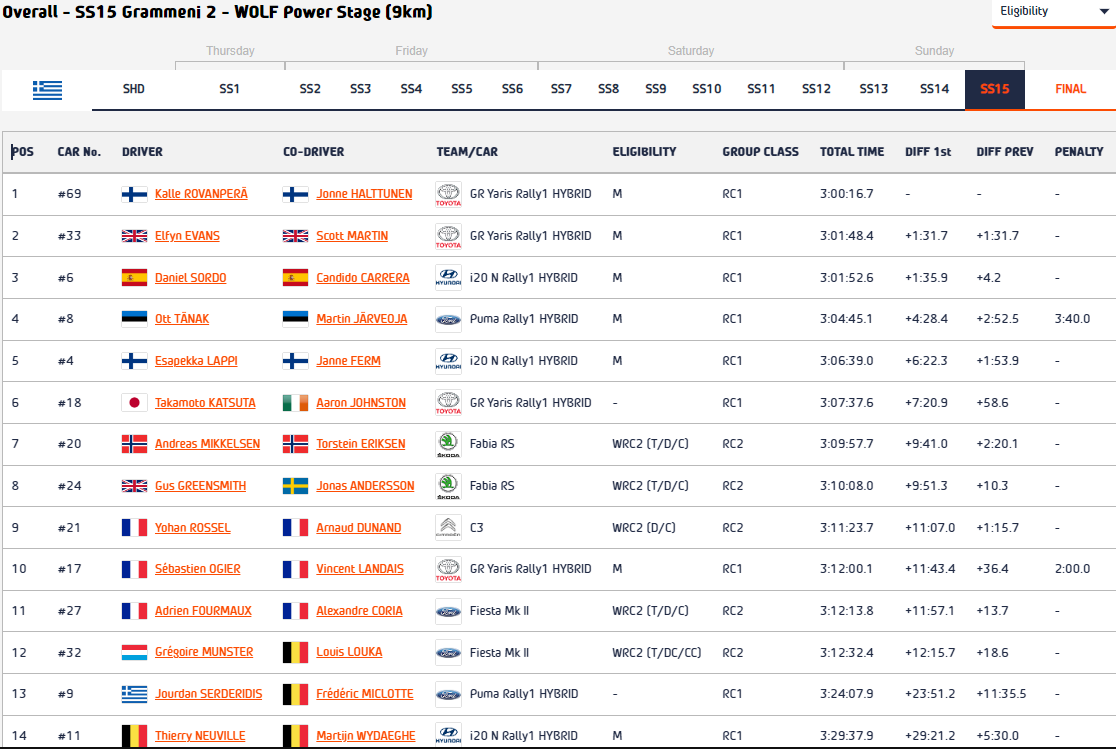This screenshot has height=749, width=1116.
Task: Click diff value +29:21.2
Action: 930,735
